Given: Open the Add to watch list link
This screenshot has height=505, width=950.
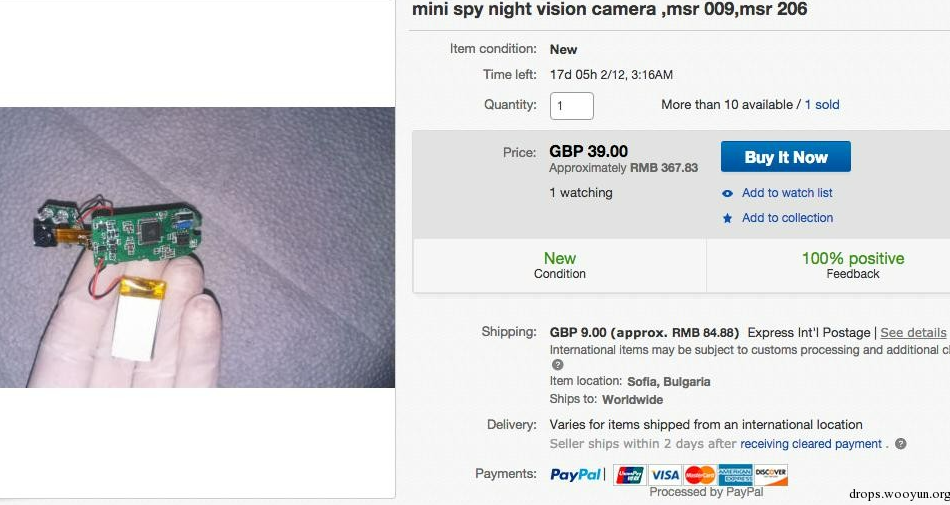Looking at the screenshot, I should pyautogui.click(x=787, y=193).
